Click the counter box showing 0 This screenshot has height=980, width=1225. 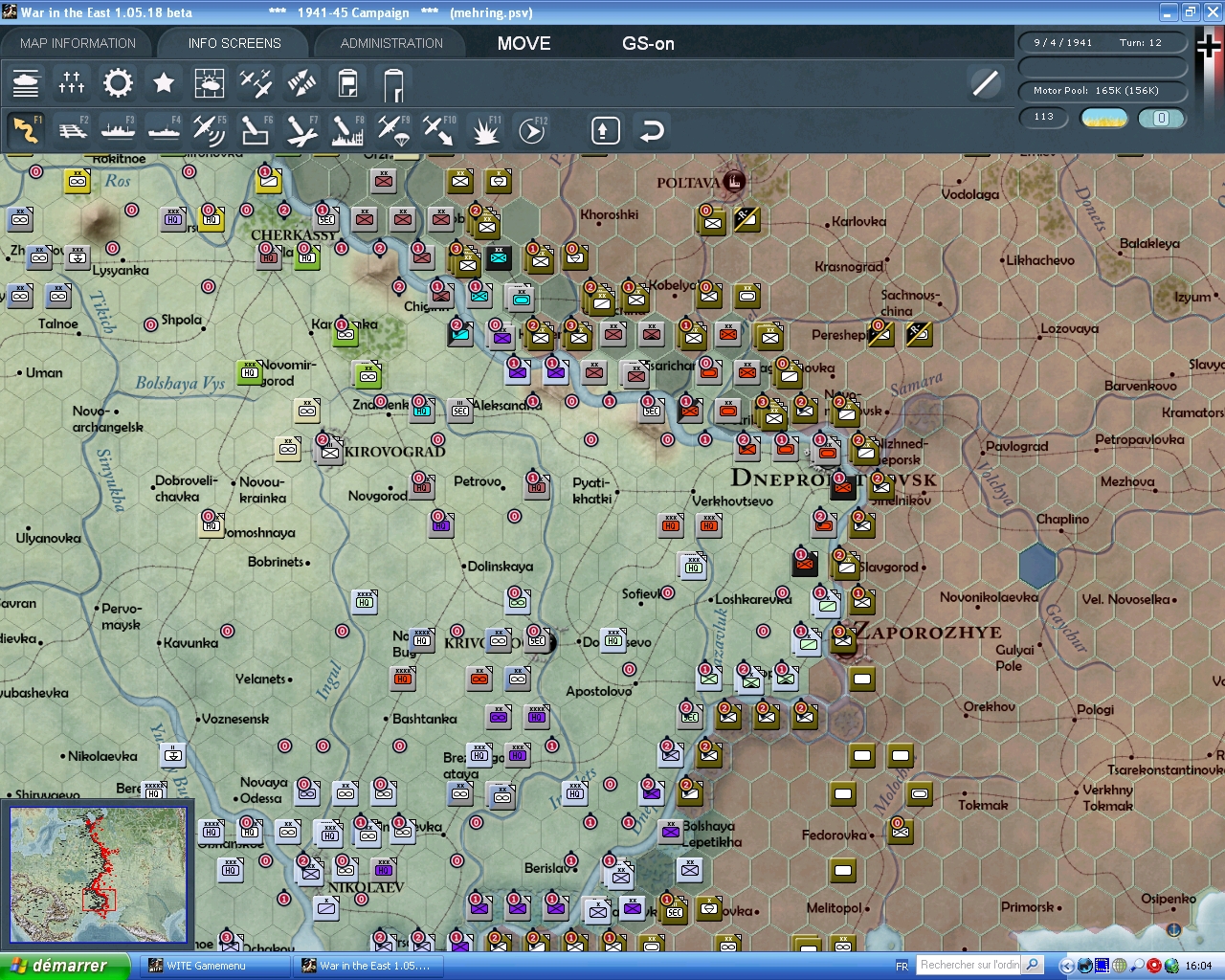tap(1161, 118)
